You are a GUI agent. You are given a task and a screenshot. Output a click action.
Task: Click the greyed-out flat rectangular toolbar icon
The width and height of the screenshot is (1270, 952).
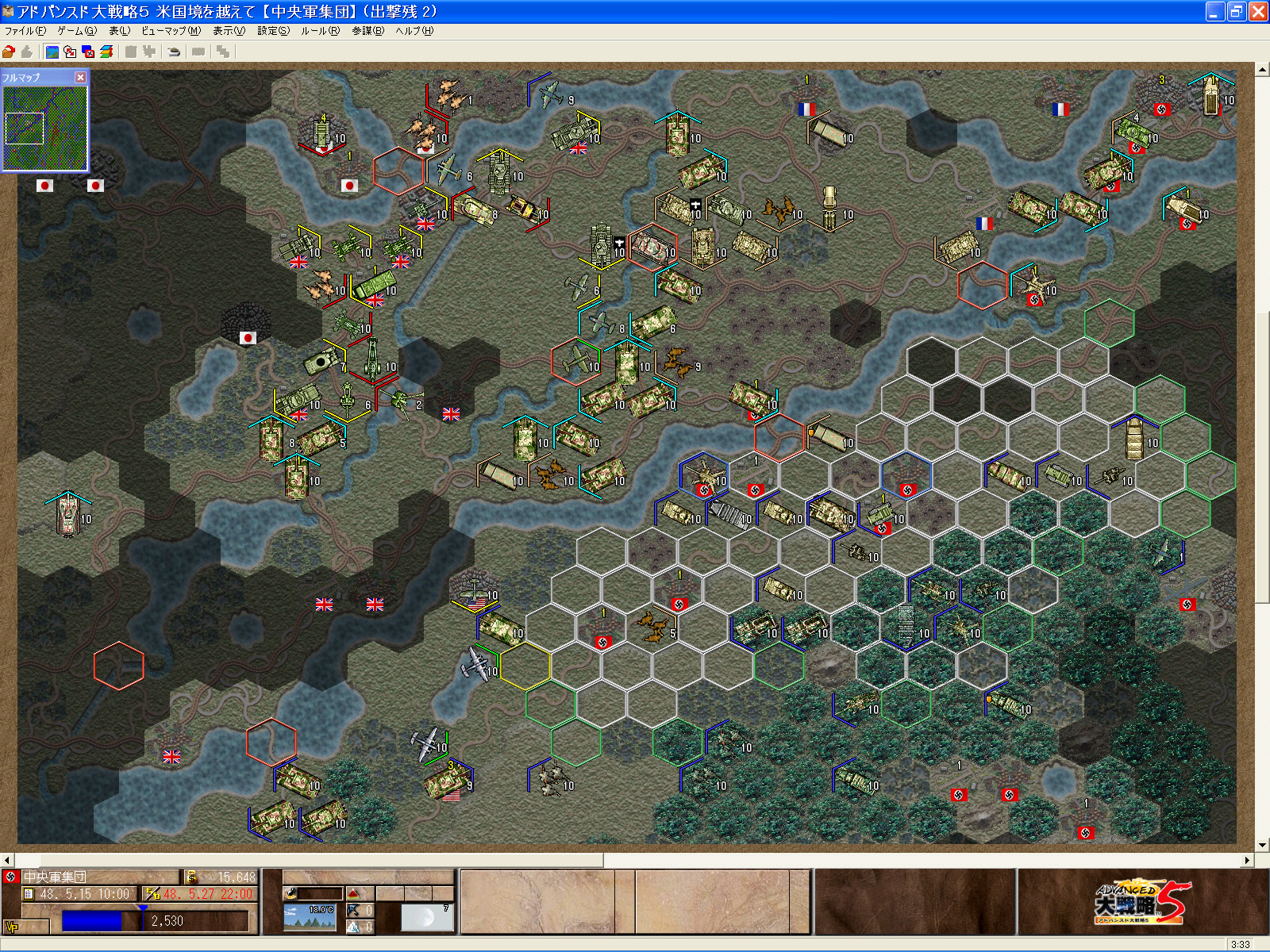(198, 52)
